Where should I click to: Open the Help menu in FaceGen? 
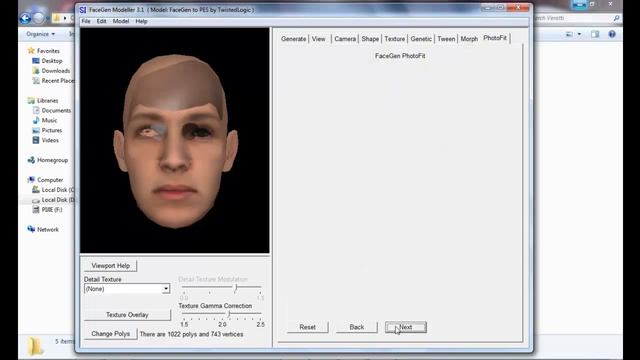(141, 21)
